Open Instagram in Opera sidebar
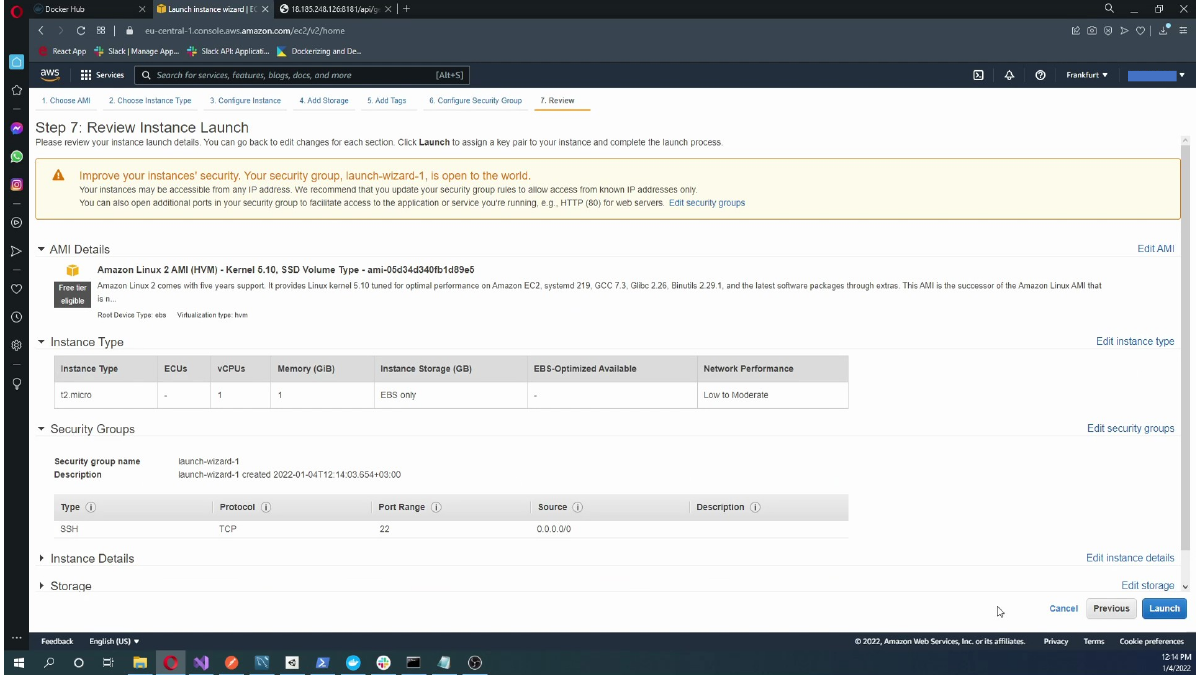1201x675 pixels. point(16,184)
